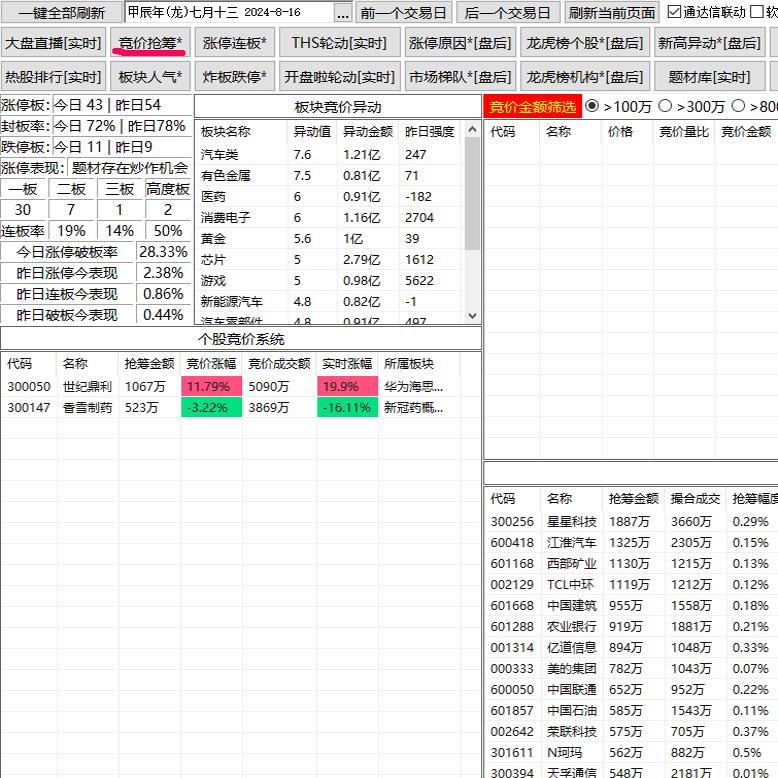
Task: Click 刷新当前页面 button
Action: pos(612,12)
